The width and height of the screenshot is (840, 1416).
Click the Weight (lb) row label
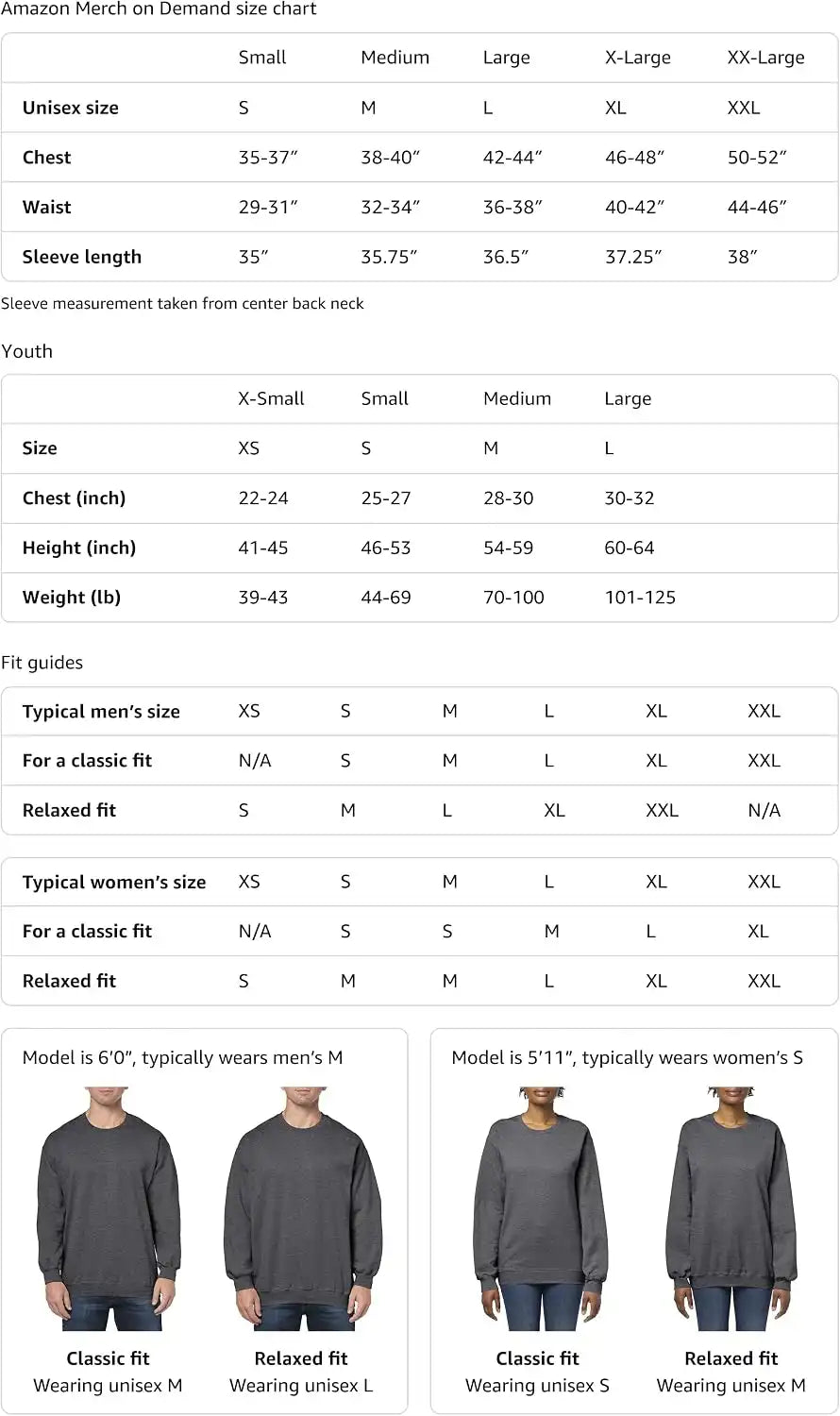pyautogui.click(x=72, y=598)
